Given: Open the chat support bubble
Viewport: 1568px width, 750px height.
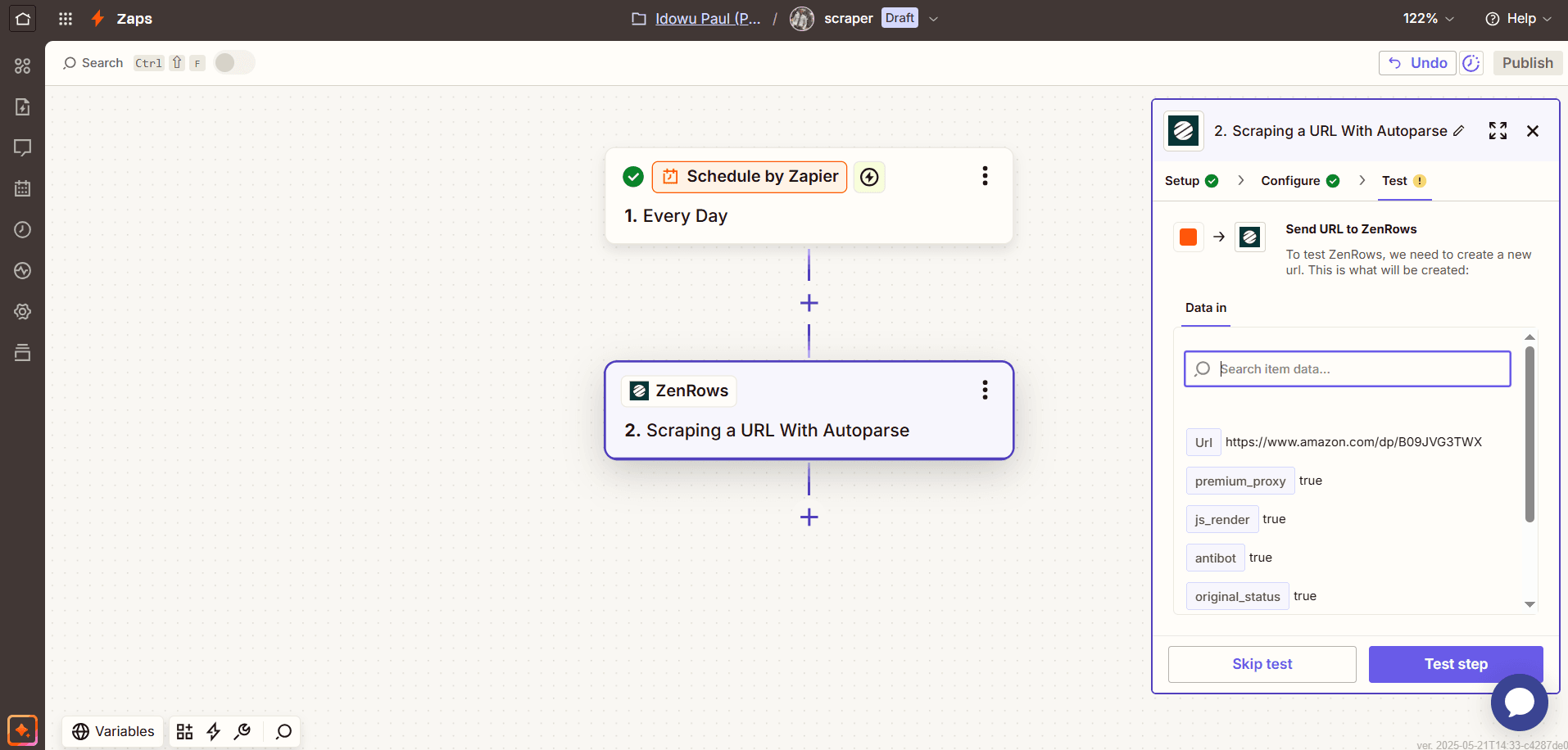Looking at the screenshot, I should click(1519, 703).
